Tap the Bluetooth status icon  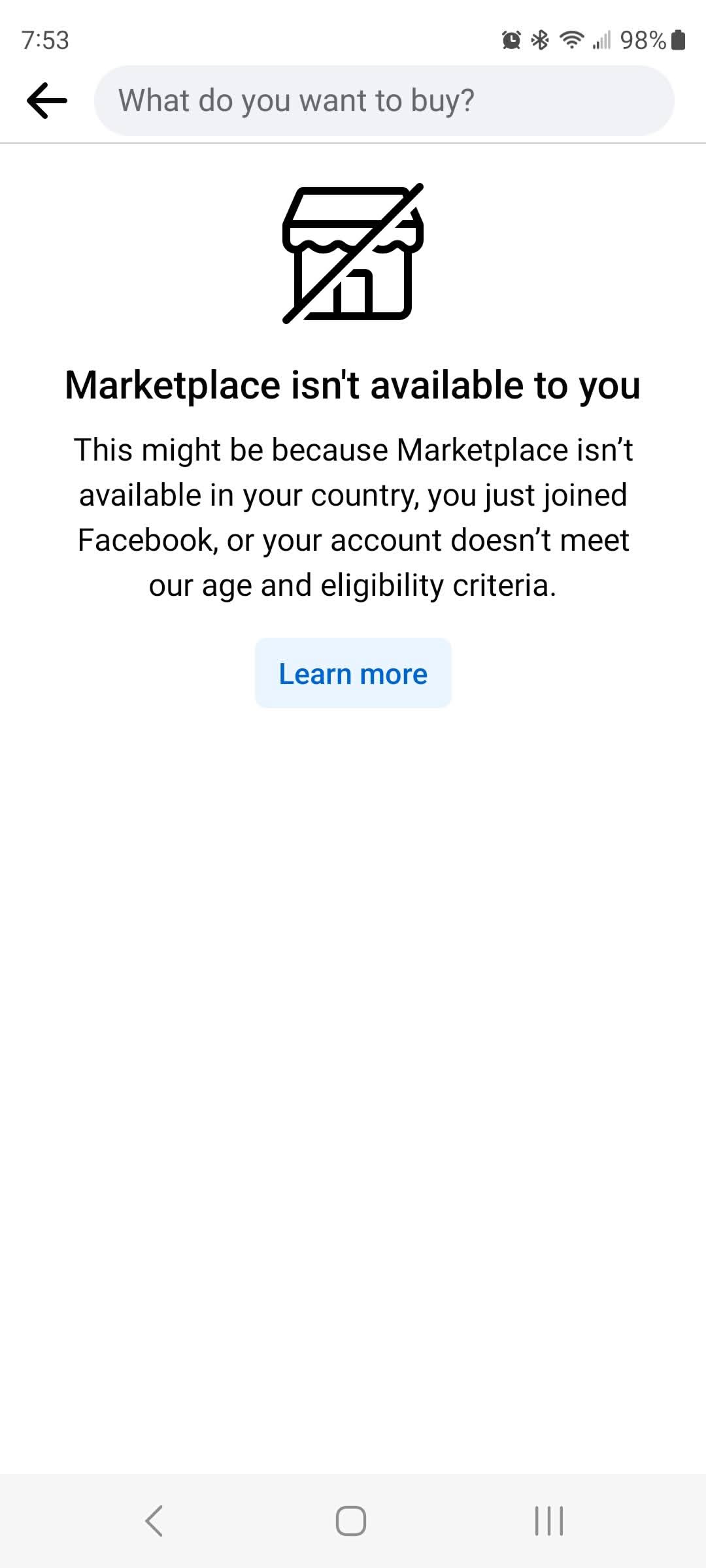(540, 41)
